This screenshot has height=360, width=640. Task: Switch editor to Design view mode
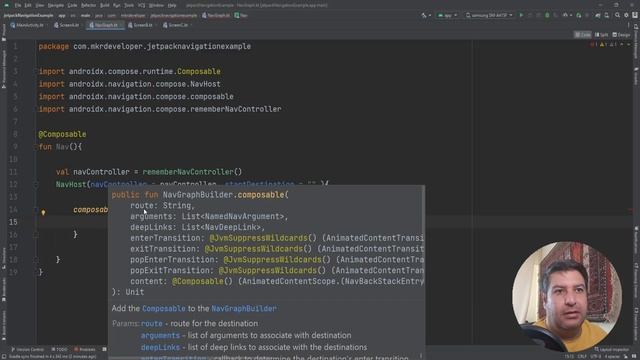pos(621,35)
